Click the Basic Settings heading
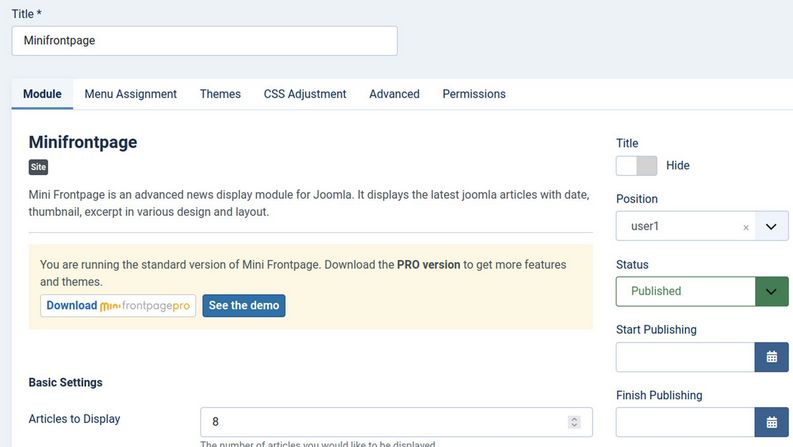The height and width of the screenshot is (447, 793). click(x=65, y=383)
